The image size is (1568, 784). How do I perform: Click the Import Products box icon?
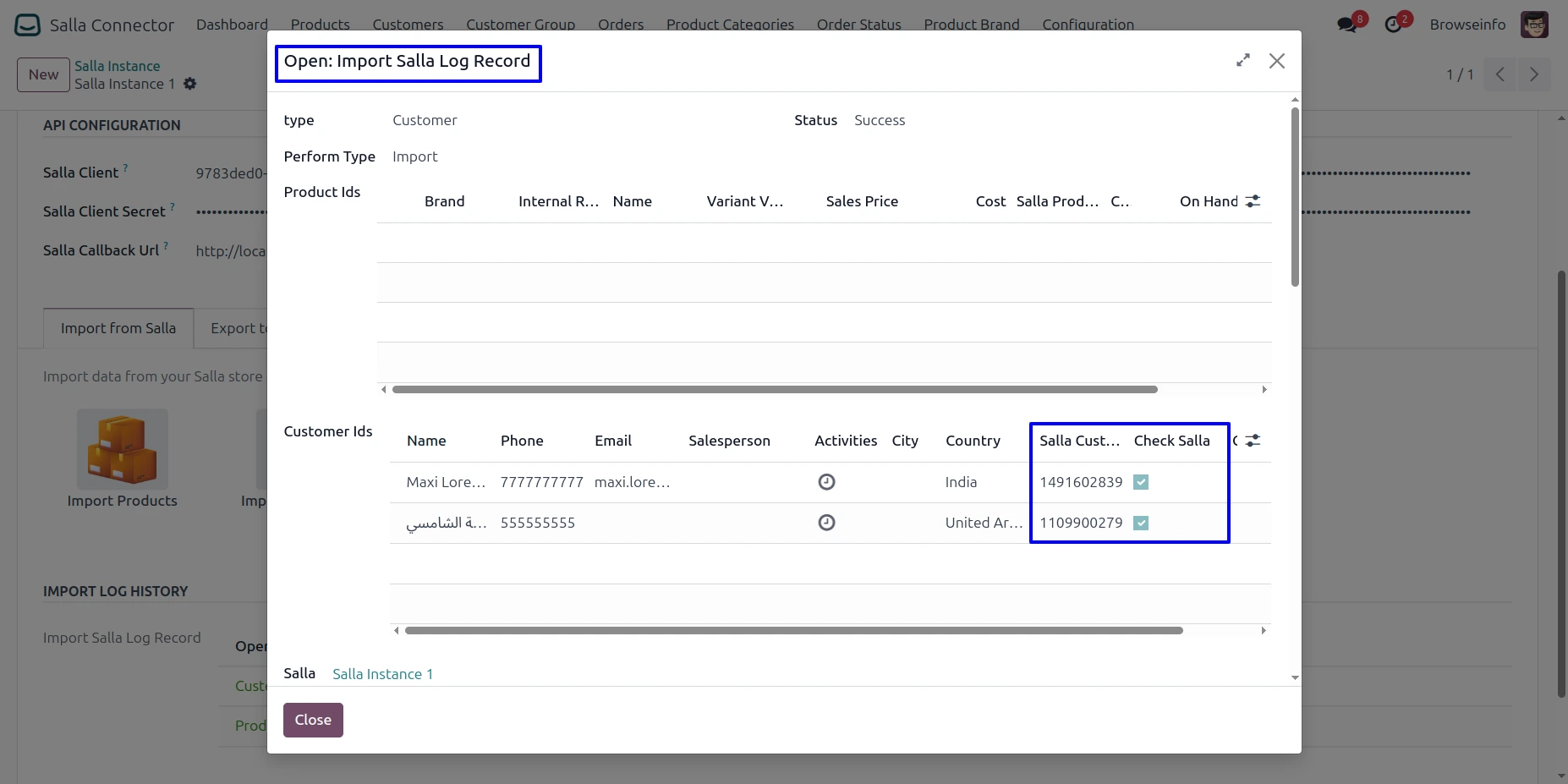122,450
